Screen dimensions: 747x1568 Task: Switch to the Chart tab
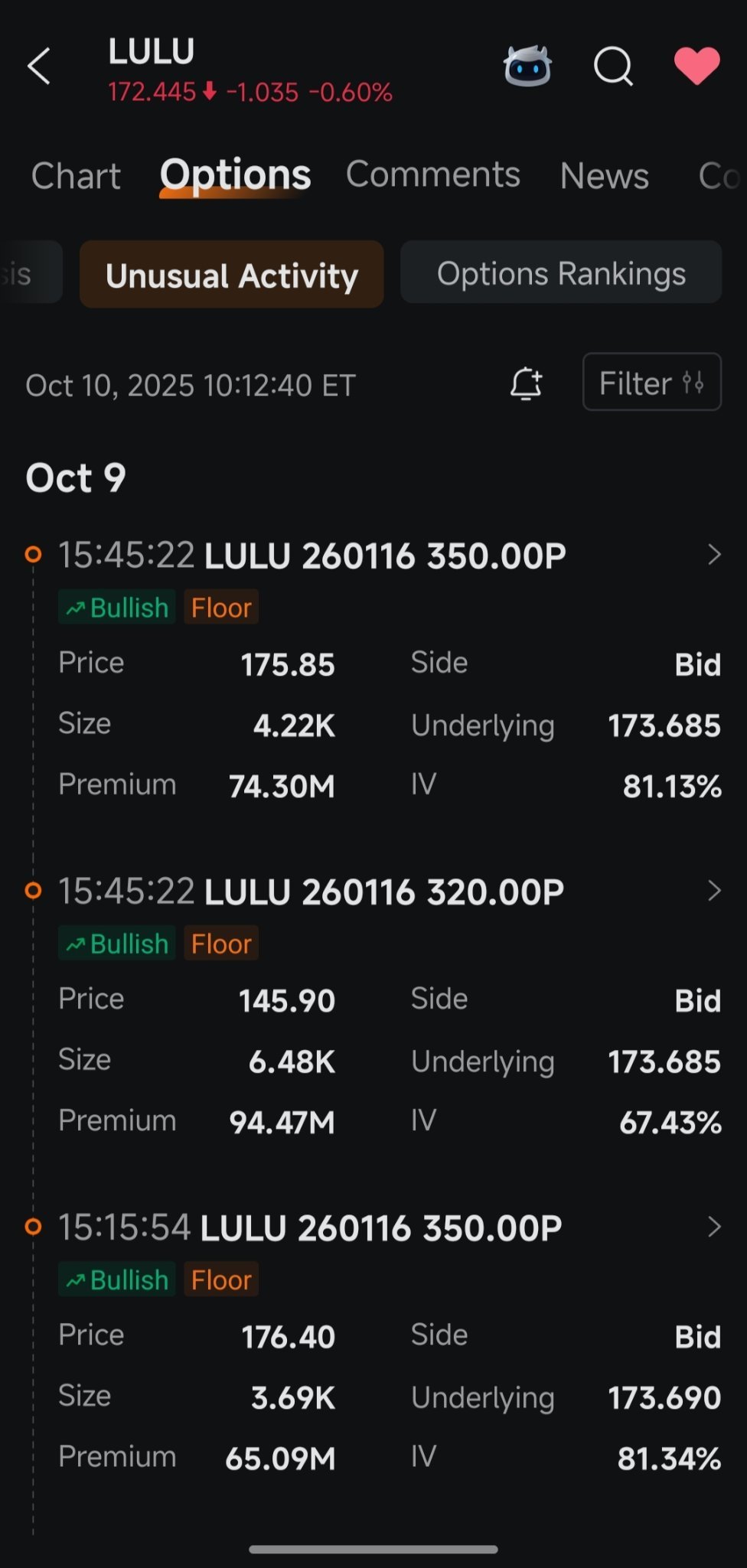(x=76, y=176)
